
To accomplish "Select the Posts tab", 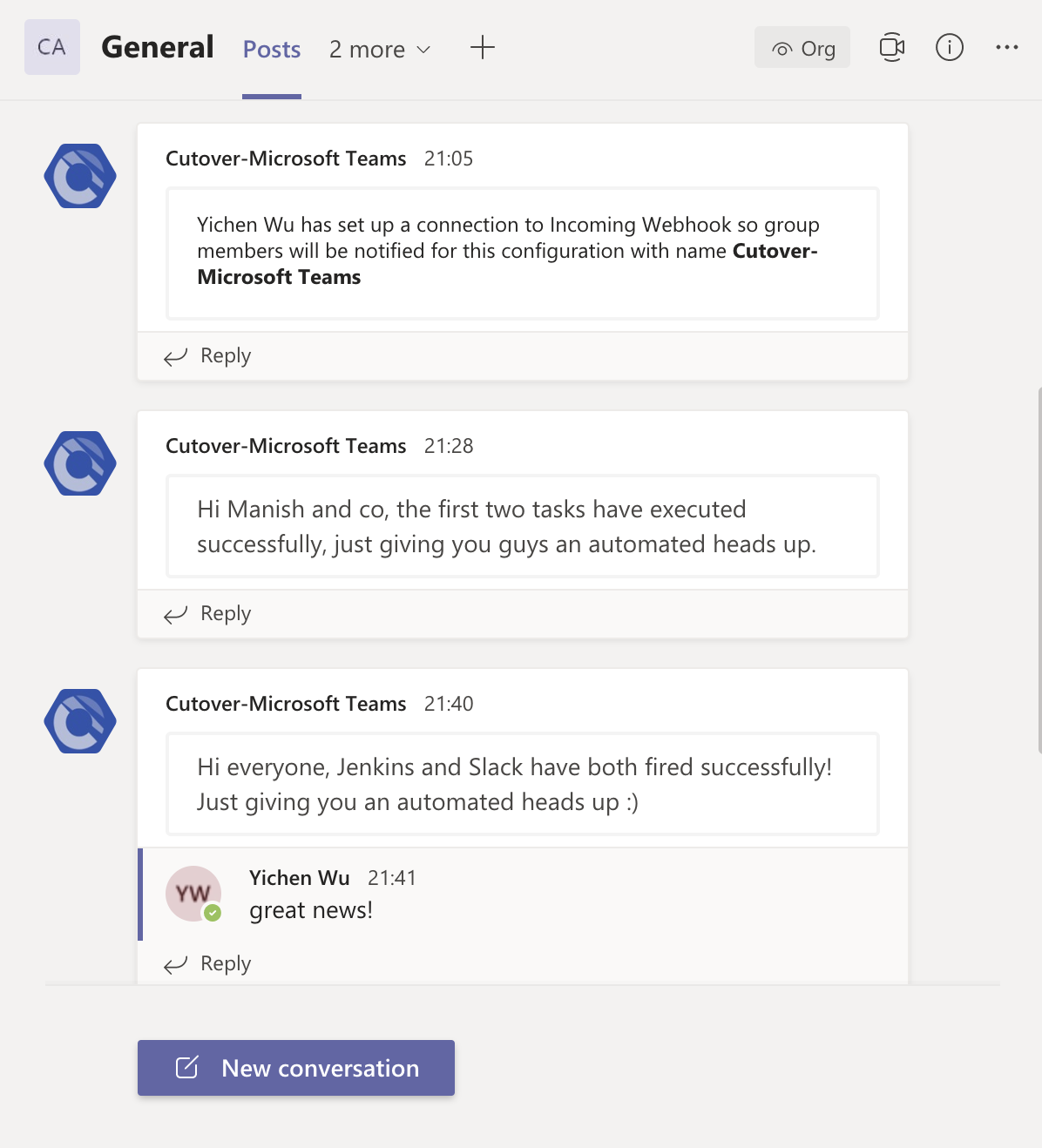I will coord(271,50).
